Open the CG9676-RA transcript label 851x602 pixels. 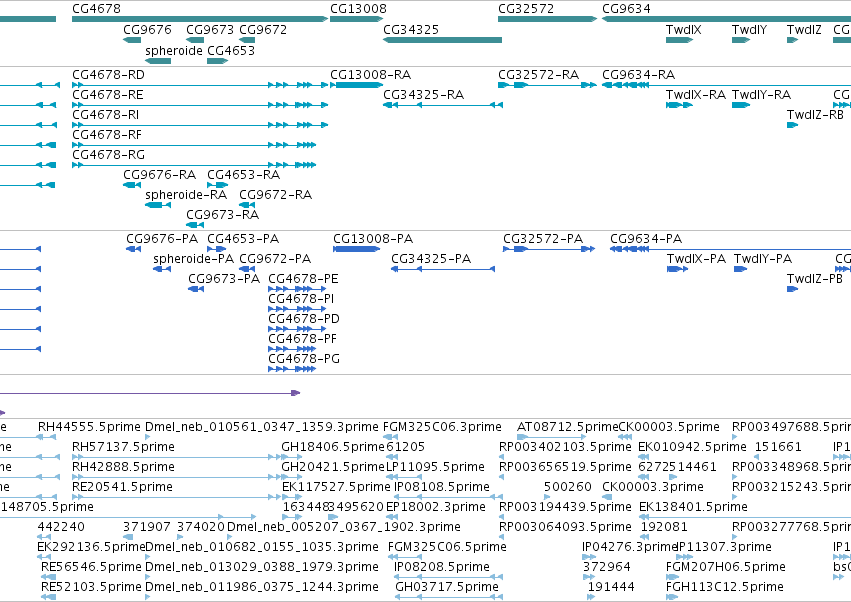pos(159,175)
